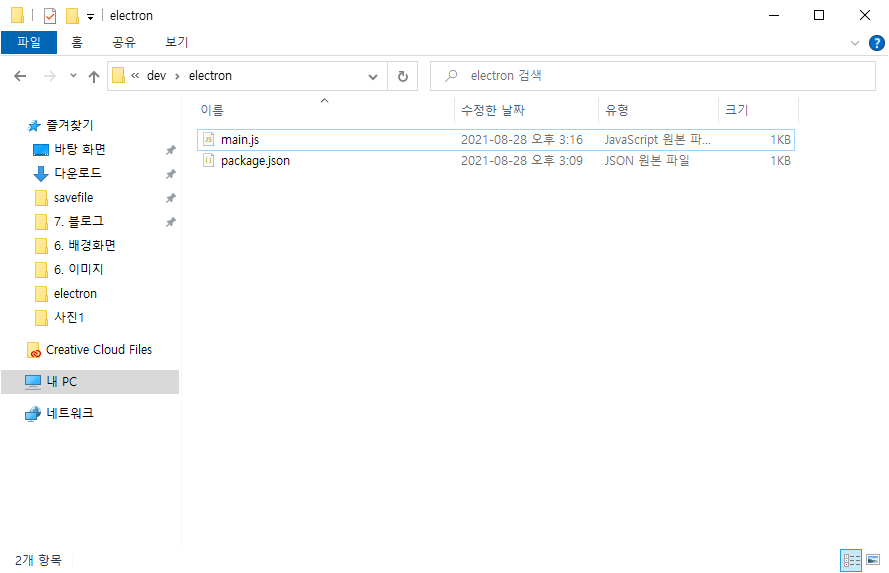The image size is (889, 573).
Task: Go up one folder level arrow
Action: pos(94,76)
